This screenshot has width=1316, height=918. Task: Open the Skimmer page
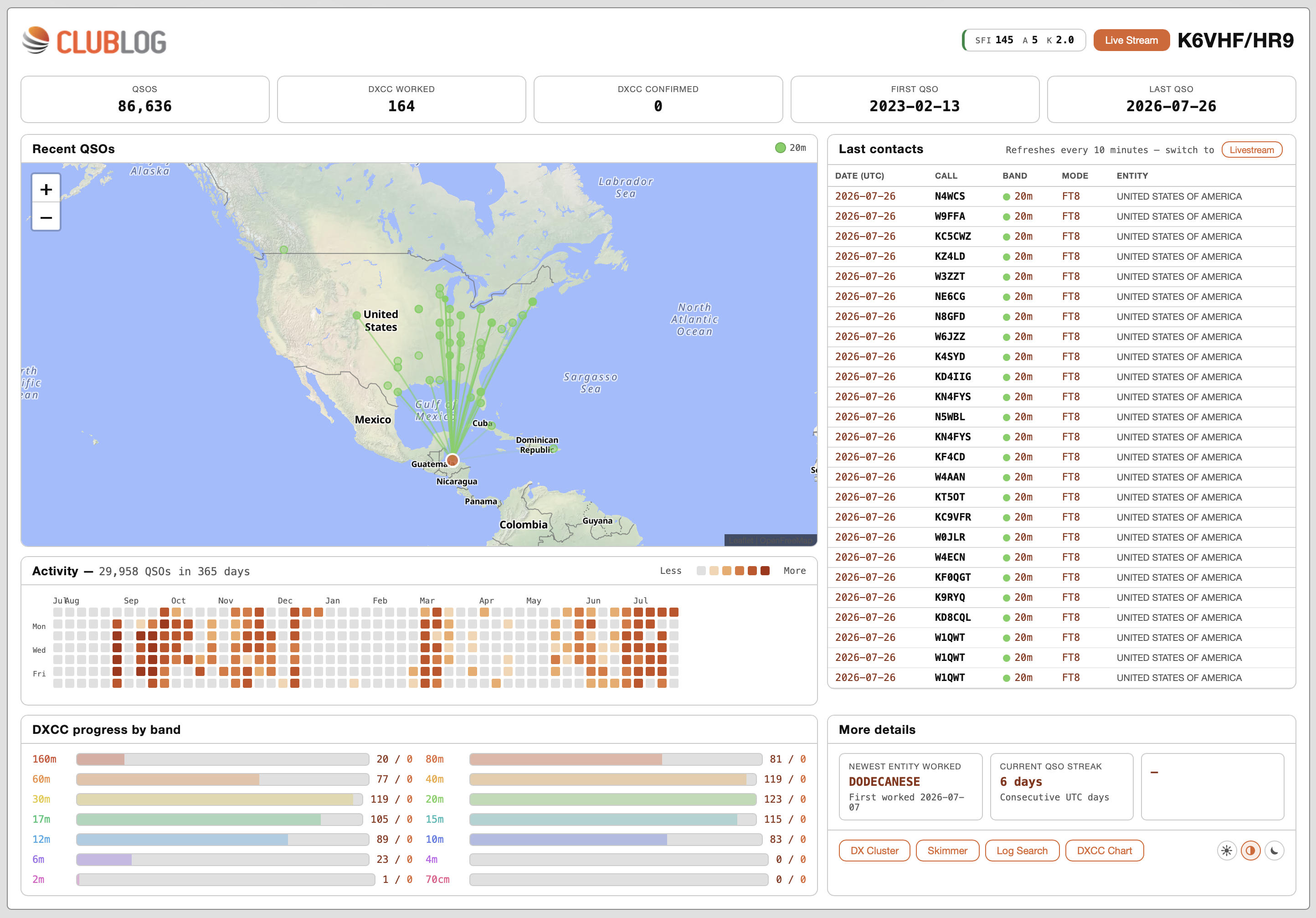pyautogui.click(x=947, y=851)
